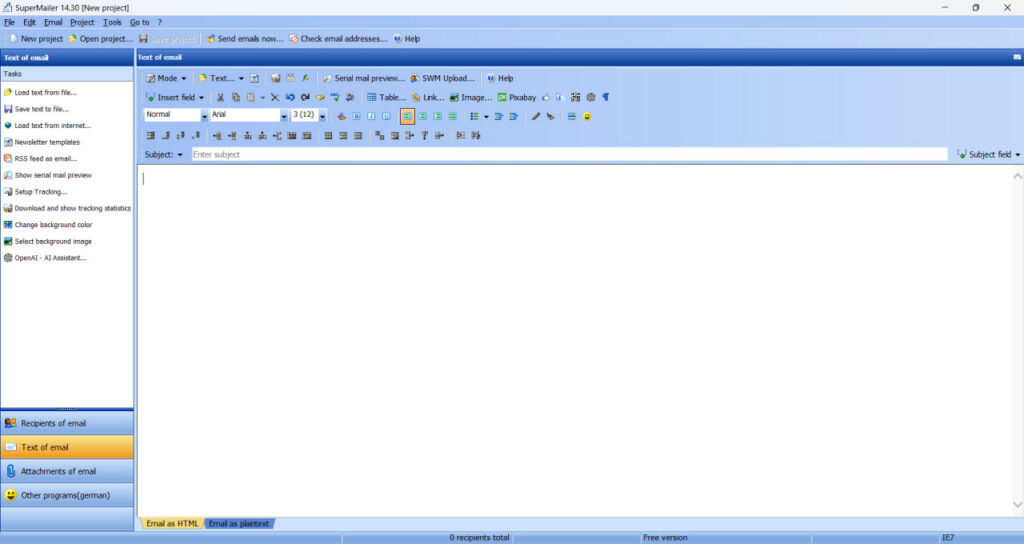Click the horizontal line insert icon
Viewport: 1024px width, 544px height.
(571, 116)
